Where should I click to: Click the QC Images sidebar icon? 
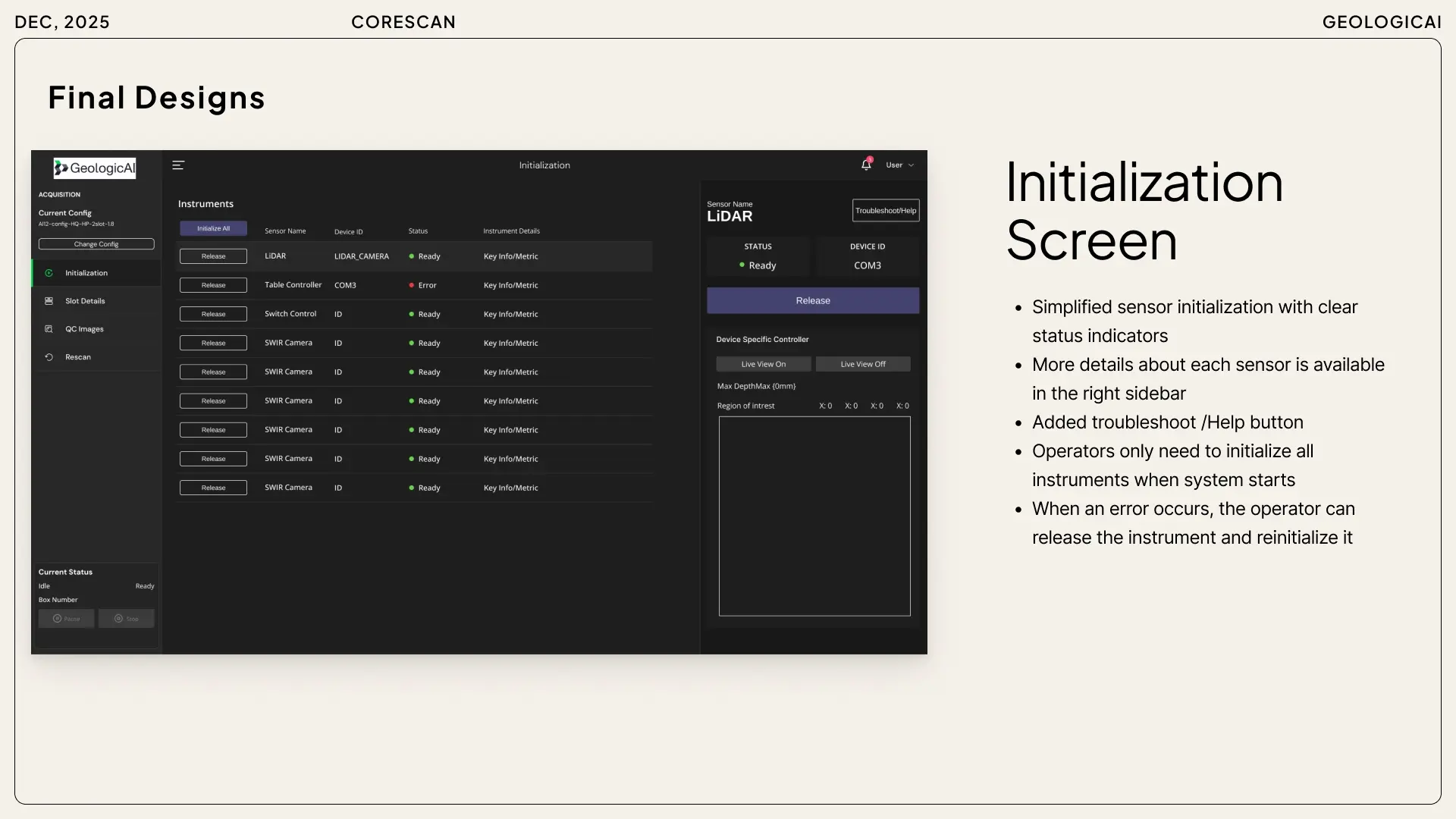coord(49,329)
